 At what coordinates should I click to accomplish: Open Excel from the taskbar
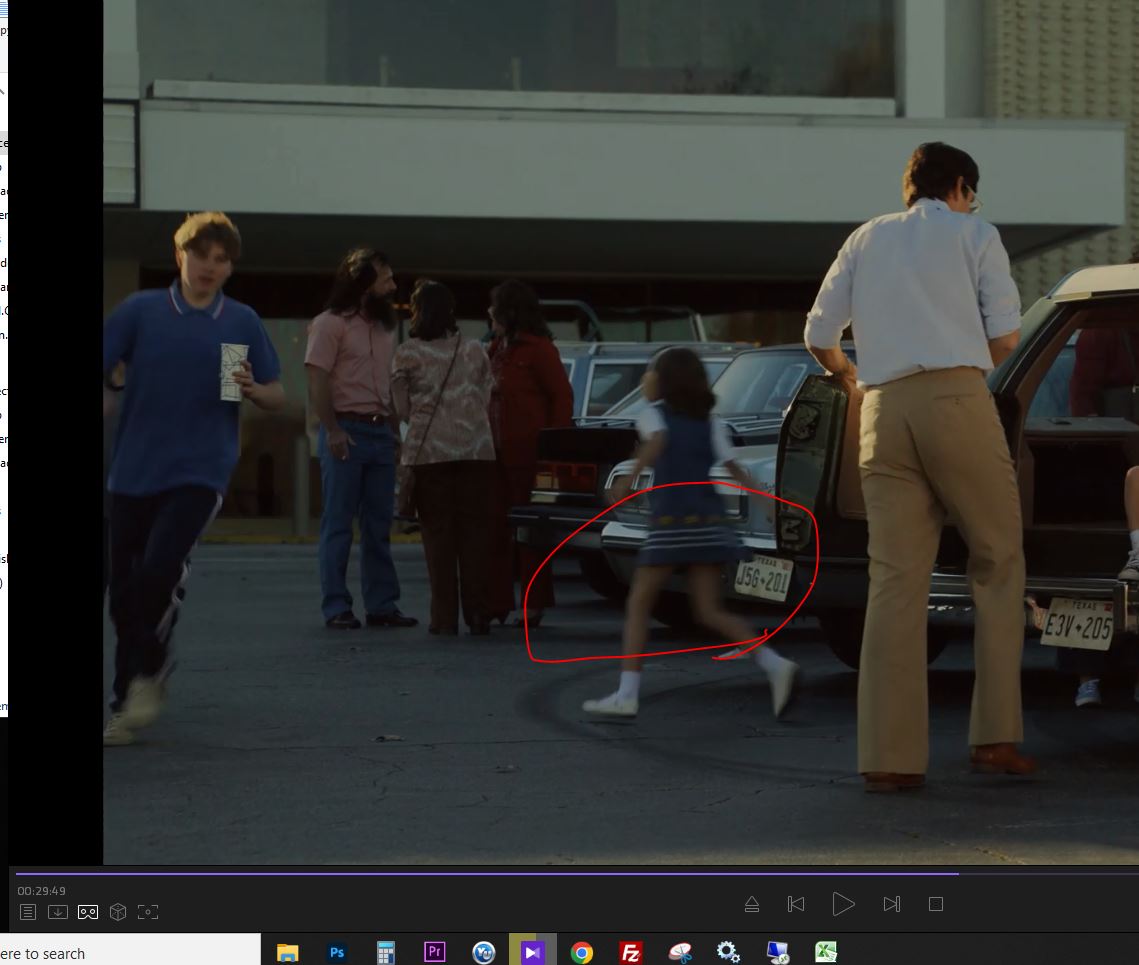tap(826, 952)
